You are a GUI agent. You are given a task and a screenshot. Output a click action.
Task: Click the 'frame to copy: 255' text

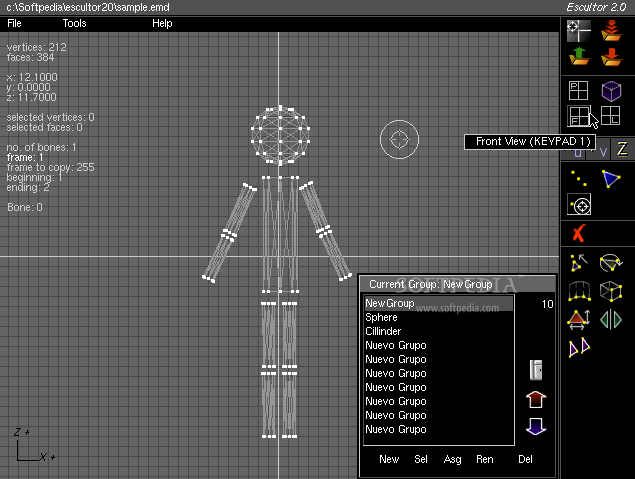(50, 167)
